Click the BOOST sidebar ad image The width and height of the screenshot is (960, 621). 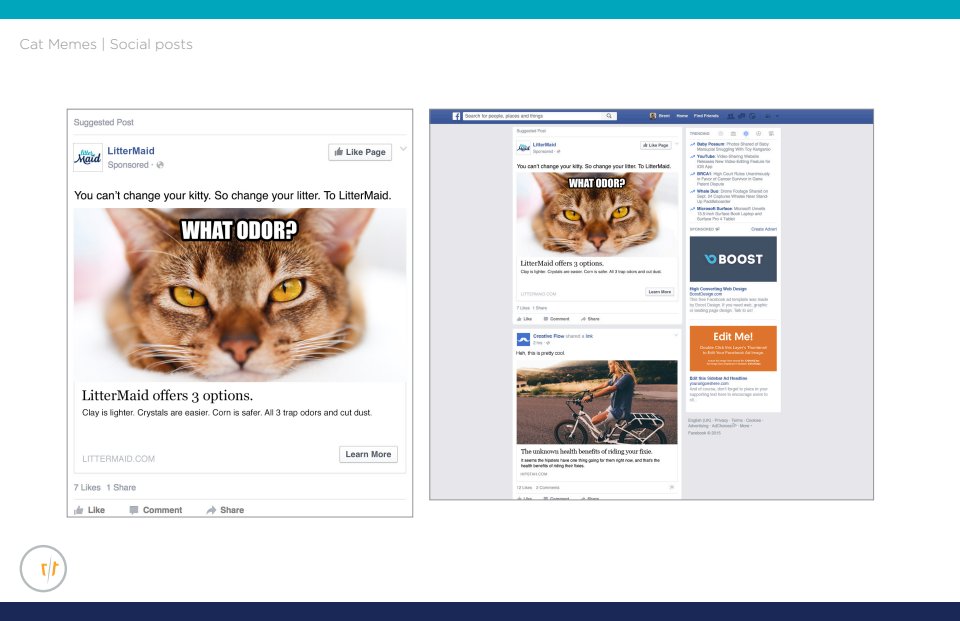(x=733, y=259)
